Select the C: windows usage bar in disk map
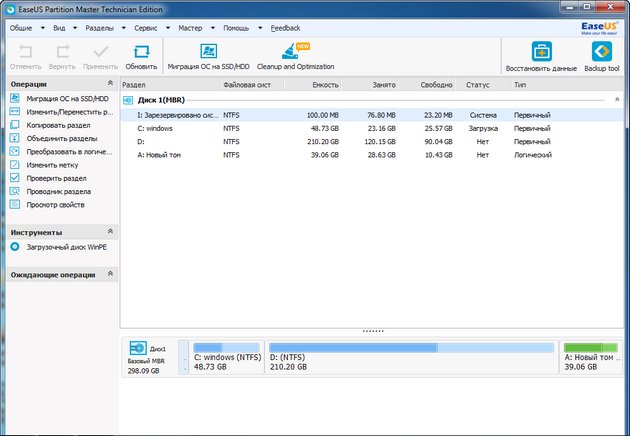630x436 pixels. pyautogui.click(x=227, y=348)
